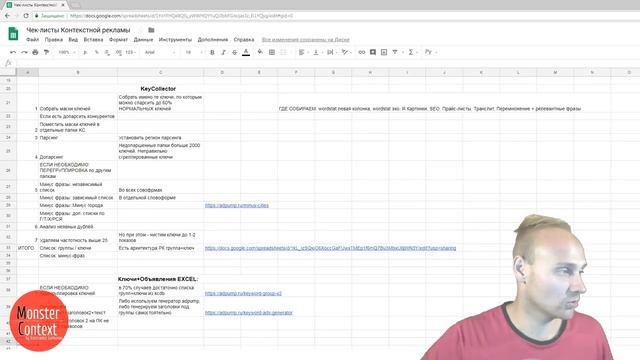This screenshot has height=360, width=640.
Task: Open the Google Sheets home icon
Action: [13, 33]
